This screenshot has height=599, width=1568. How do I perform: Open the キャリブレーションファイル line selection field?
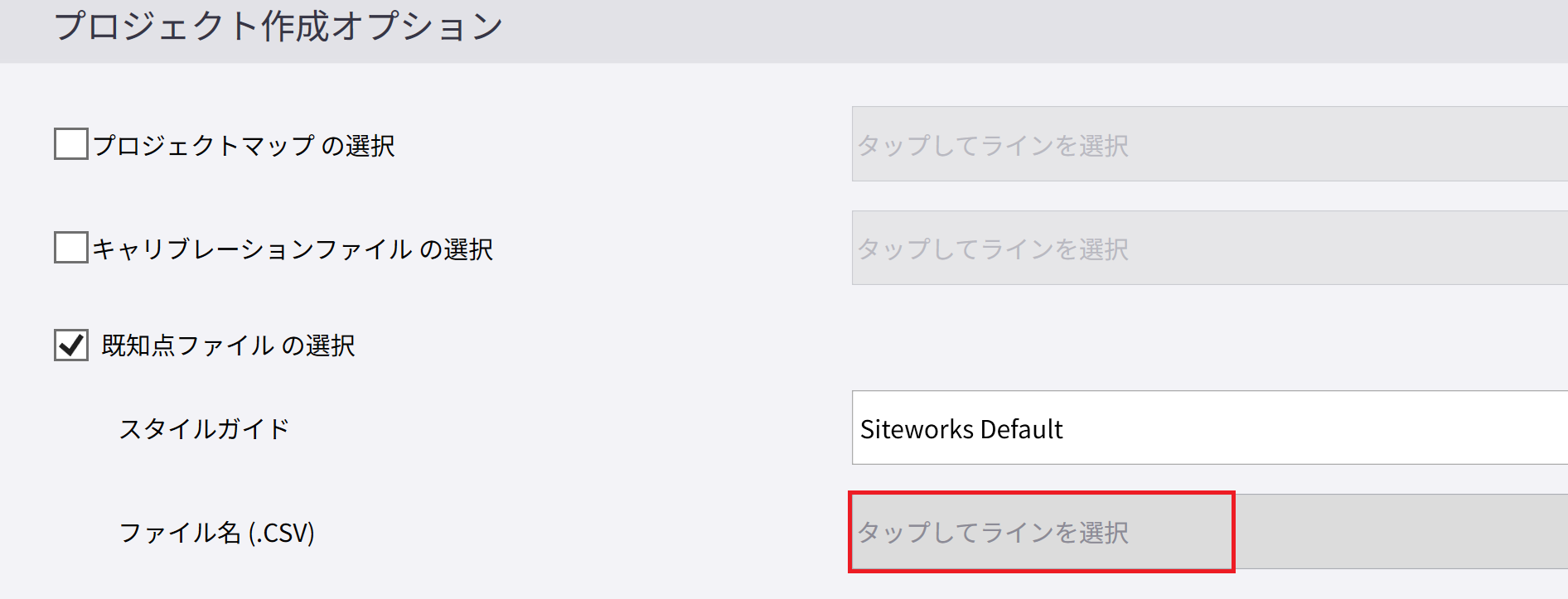[1208, 248]
